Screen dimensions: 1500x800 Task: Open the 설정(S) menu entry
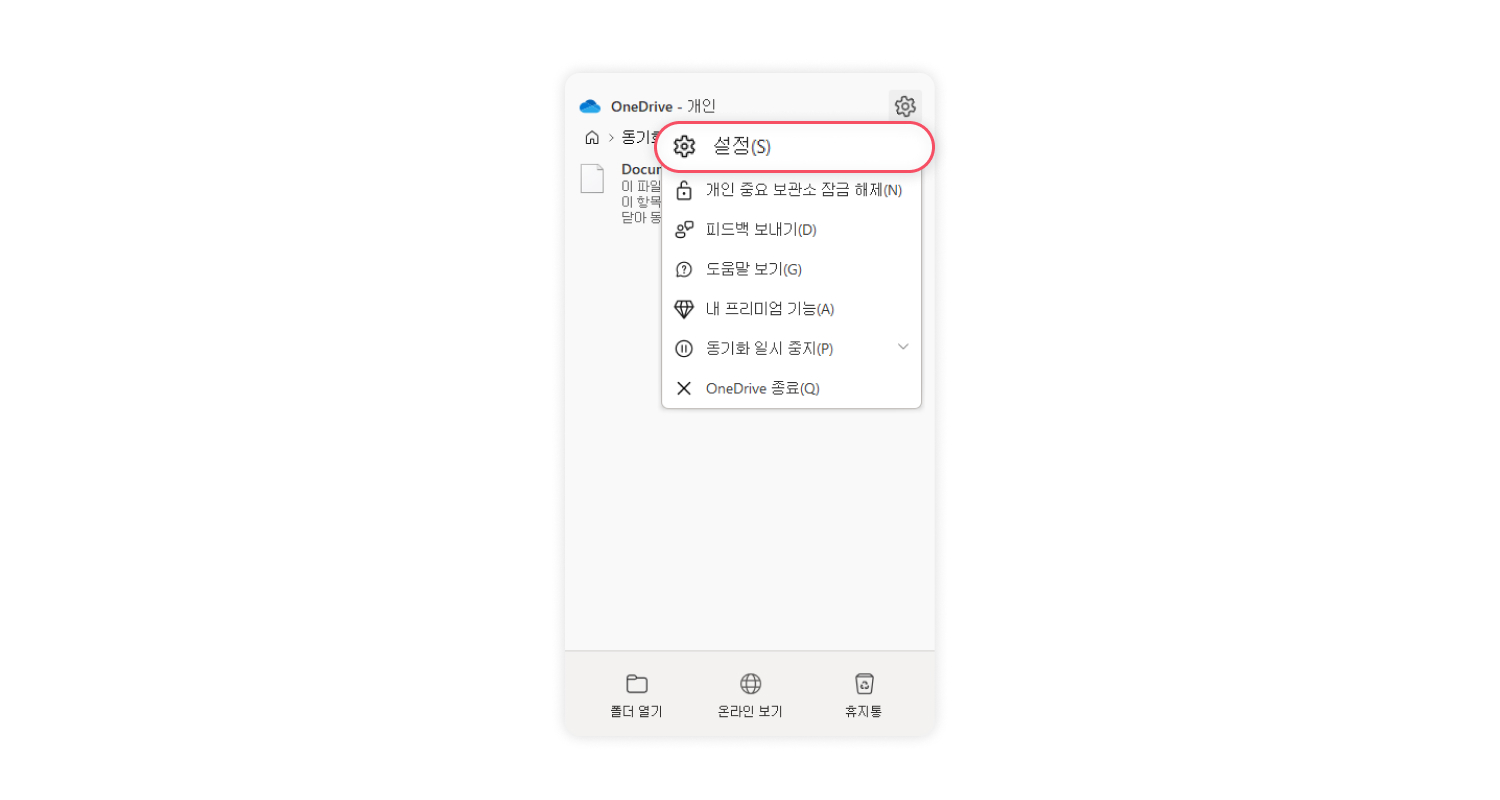tap(795, 147)
